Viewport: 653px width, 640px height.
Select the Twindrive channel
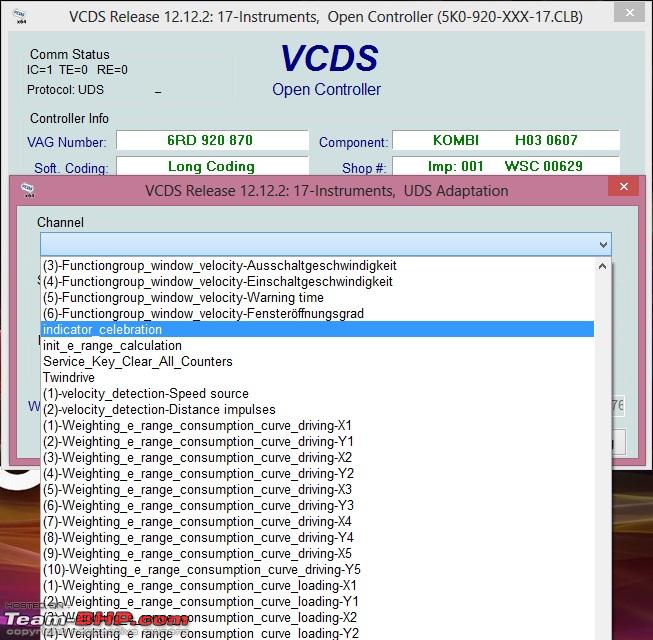click(317, 378)
